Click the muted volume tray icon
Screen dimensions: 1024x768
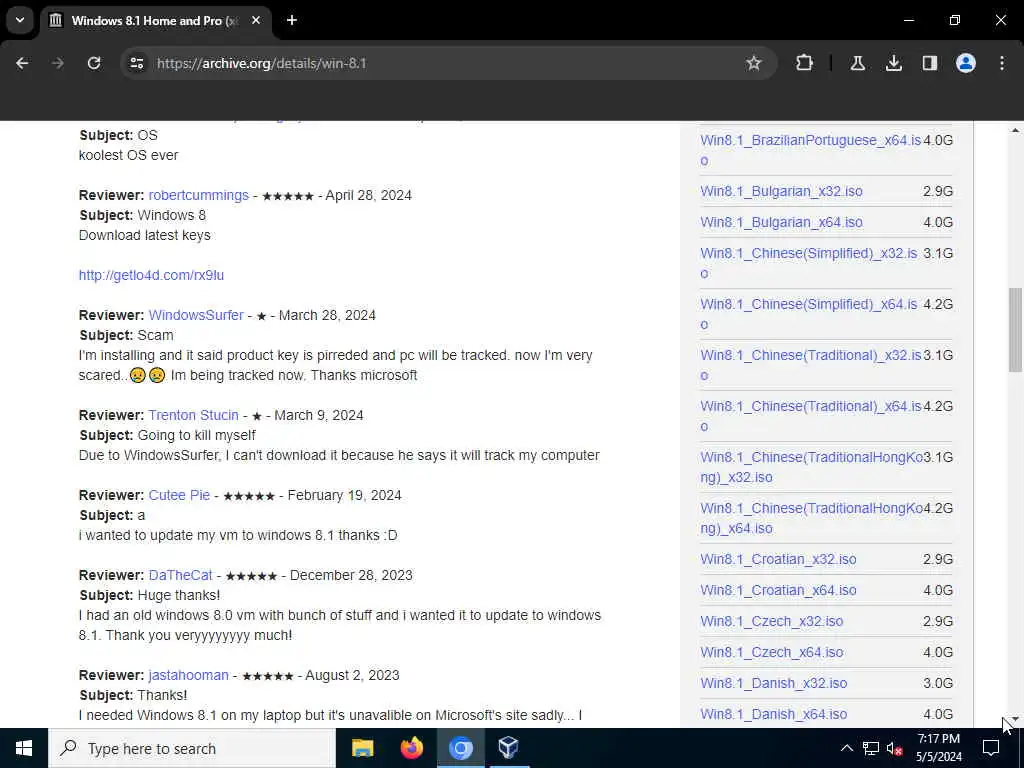(x=894, y=749)
